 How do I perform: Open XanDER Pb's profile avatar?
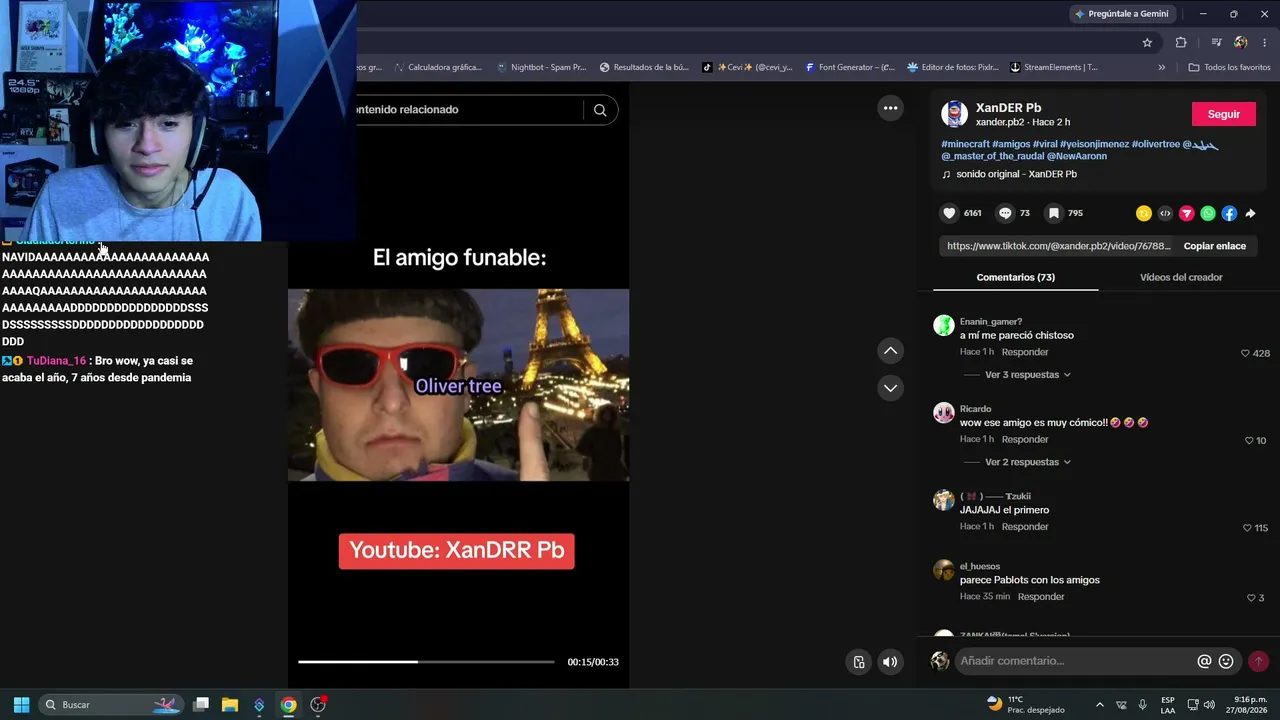coord(955,114)
